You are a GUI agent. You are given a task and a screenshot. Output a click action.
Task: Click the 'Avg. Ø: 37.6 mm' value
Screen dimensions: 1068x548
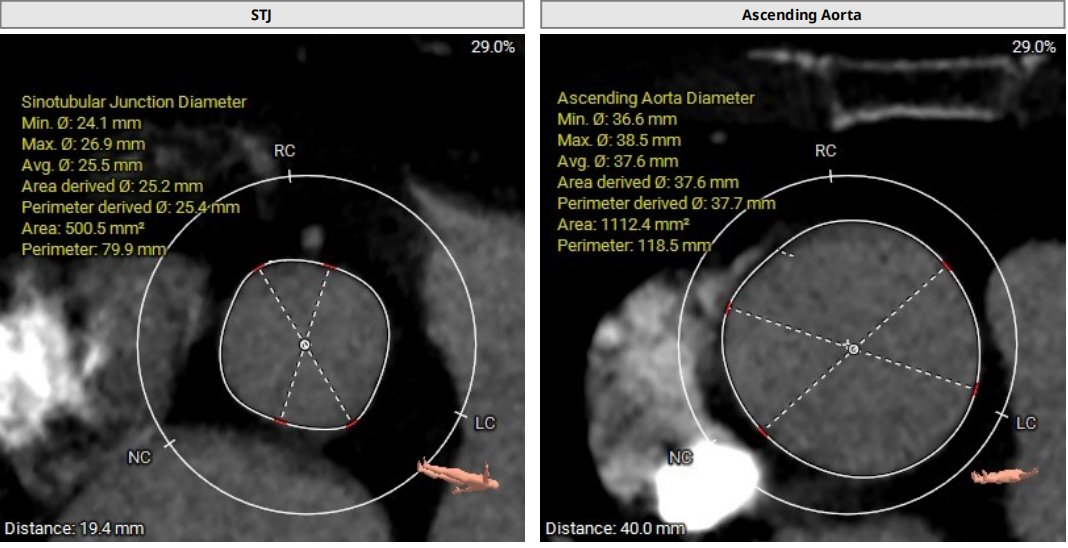click(x=618, y=161)
